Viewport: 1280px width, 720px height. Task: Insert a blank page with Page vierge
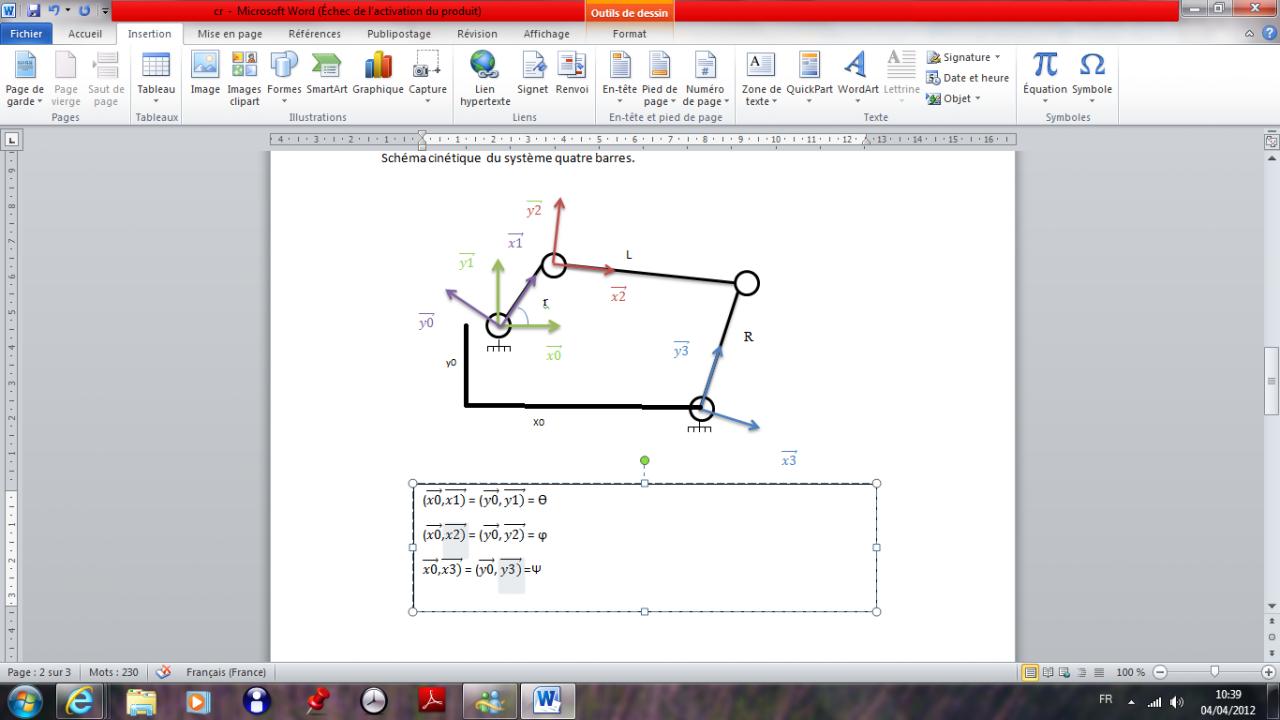[66, 78]
